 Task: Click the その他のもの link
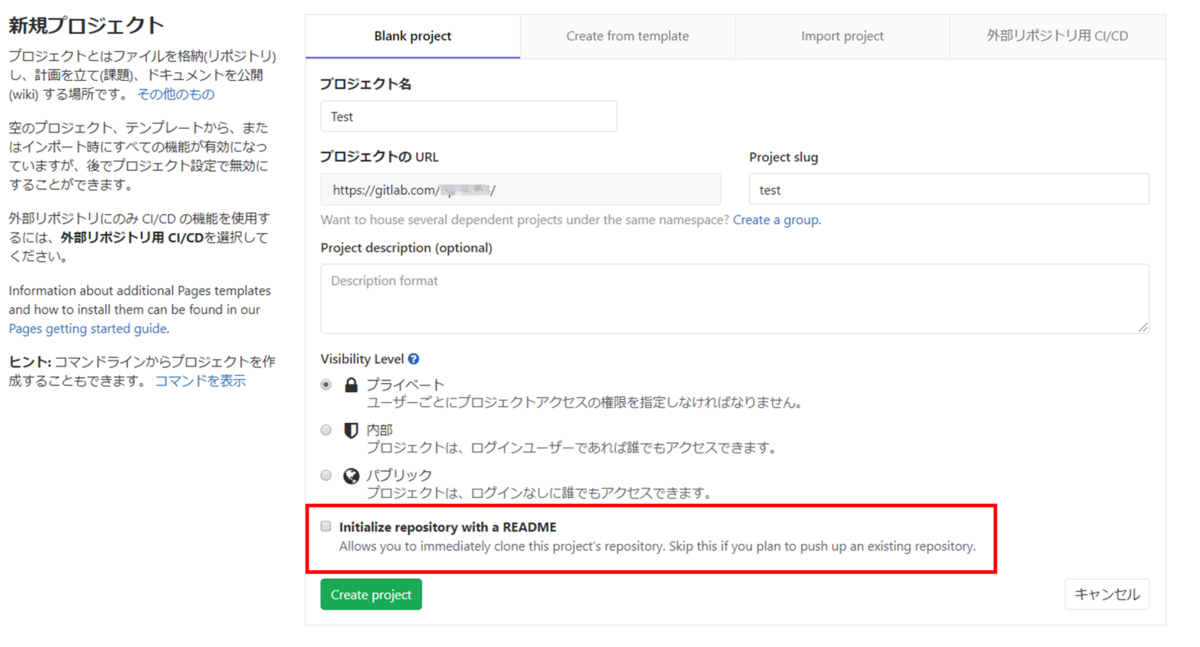pos(176,94)
